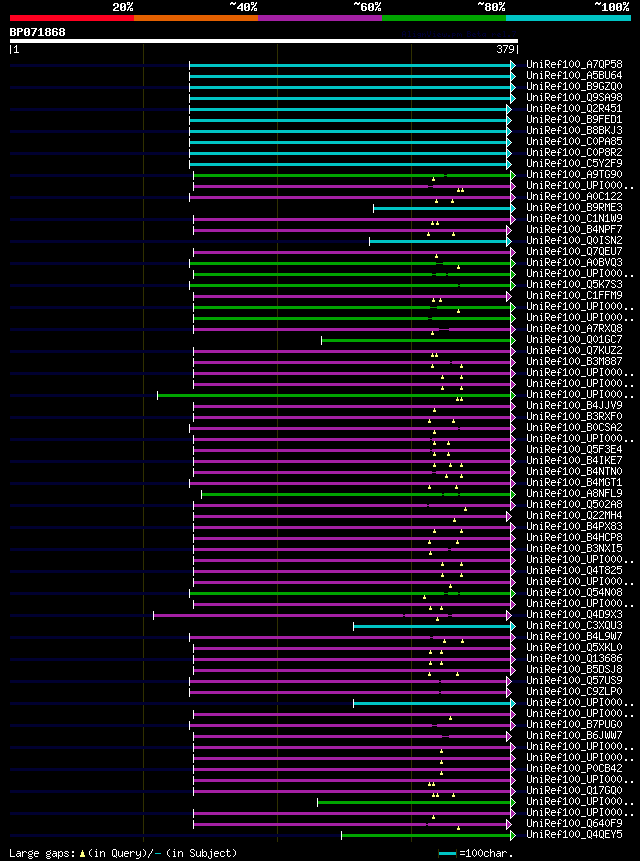Click the UniRef100_B3NXI5 label
This screenshot has height=861, width=640.
tap(574, 548)
